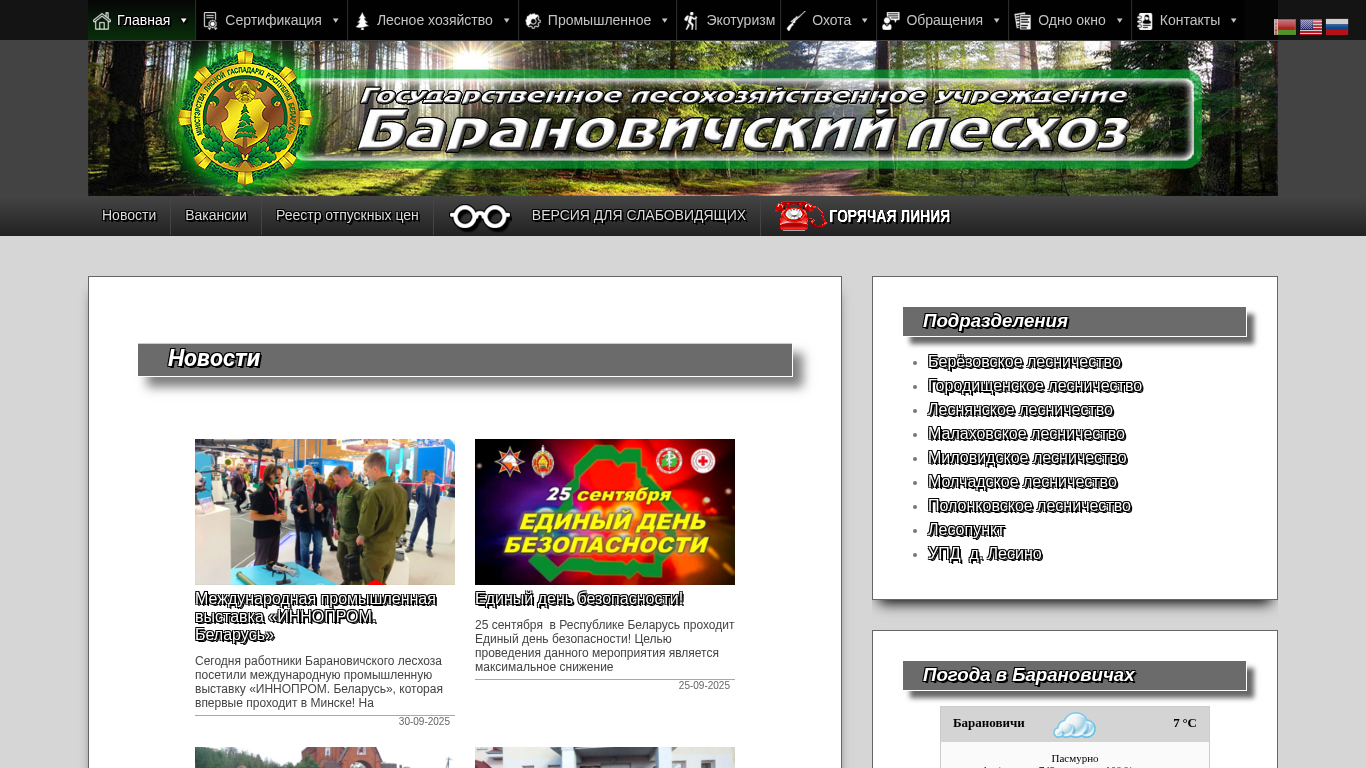Expand the Промышленное dropdown arrow

(665, 20)
